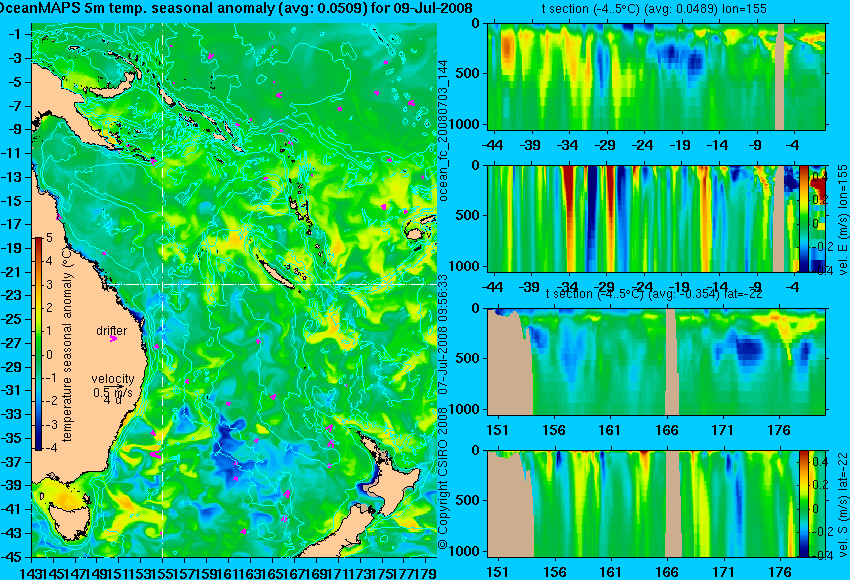Click the OceanMAPS 5m temp. seasonal anomaly title
Screen dimensions: 850x580
(x=235, y=8)
